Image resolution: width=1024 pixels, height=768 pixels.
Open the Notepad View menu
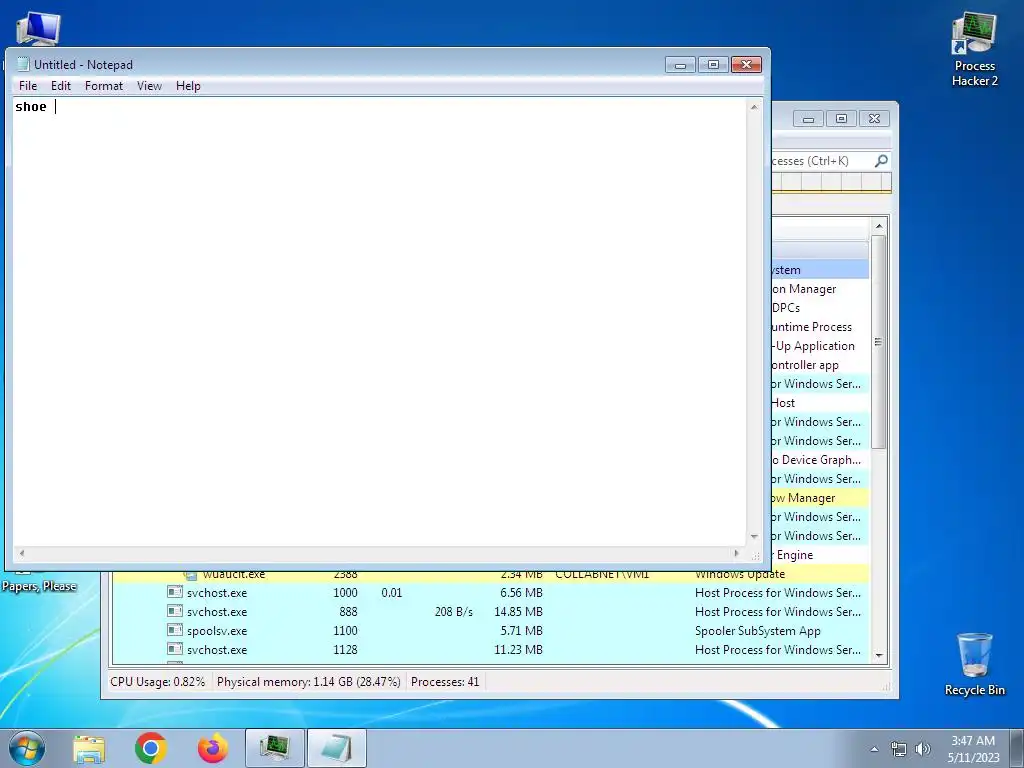(x=149, y=86)
